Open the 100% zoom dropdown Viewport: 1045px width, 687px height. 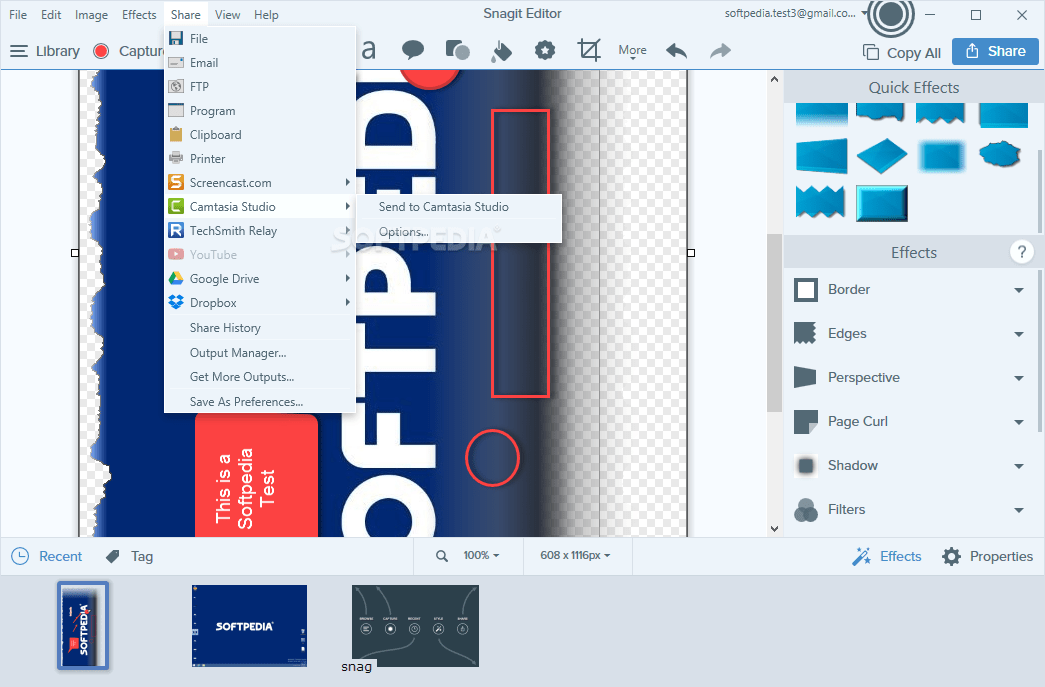click(x=481, y=555)
